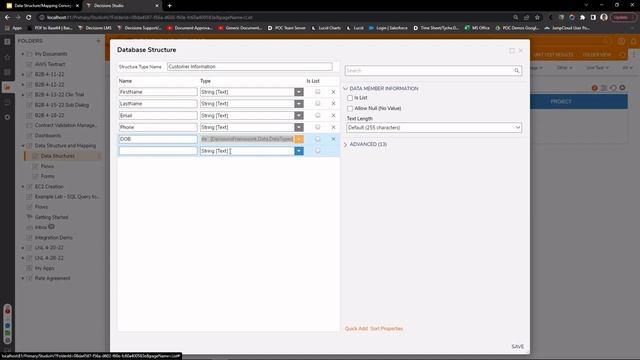
Task: Switch to the Data Structure/Mapping browser tab
Action: coord(41,6)
